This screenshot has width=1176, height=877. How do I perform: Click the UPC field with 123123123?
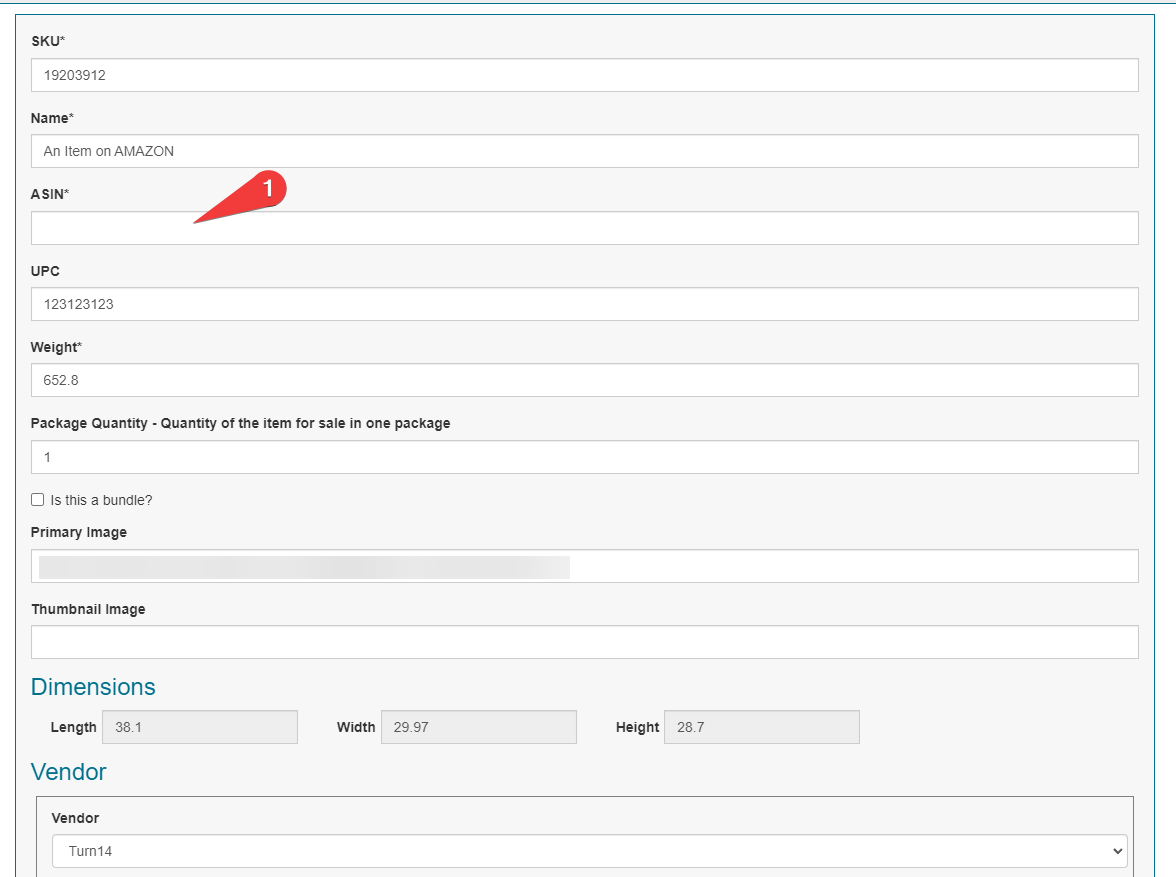(x=584, y=304)
